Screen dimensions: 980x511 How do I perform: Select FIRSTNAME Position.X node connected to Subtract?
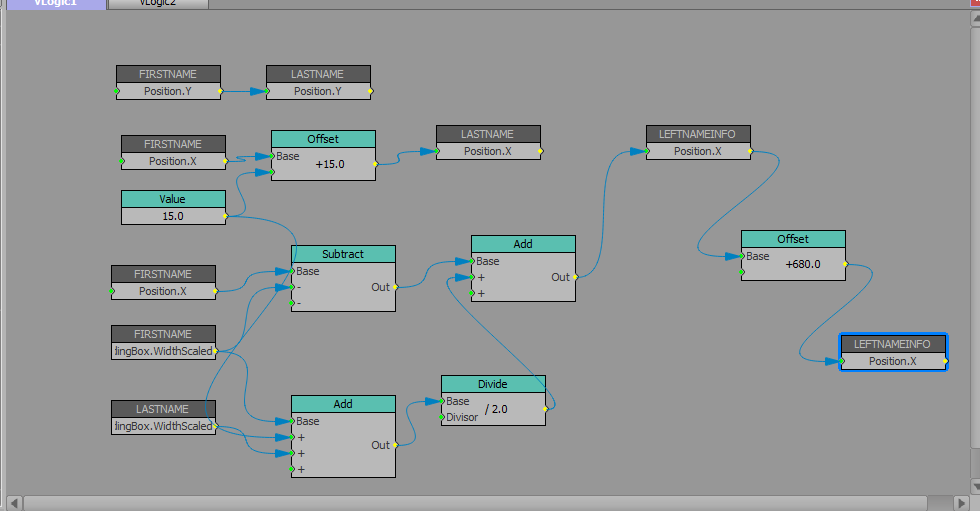(x=163, y=282)
